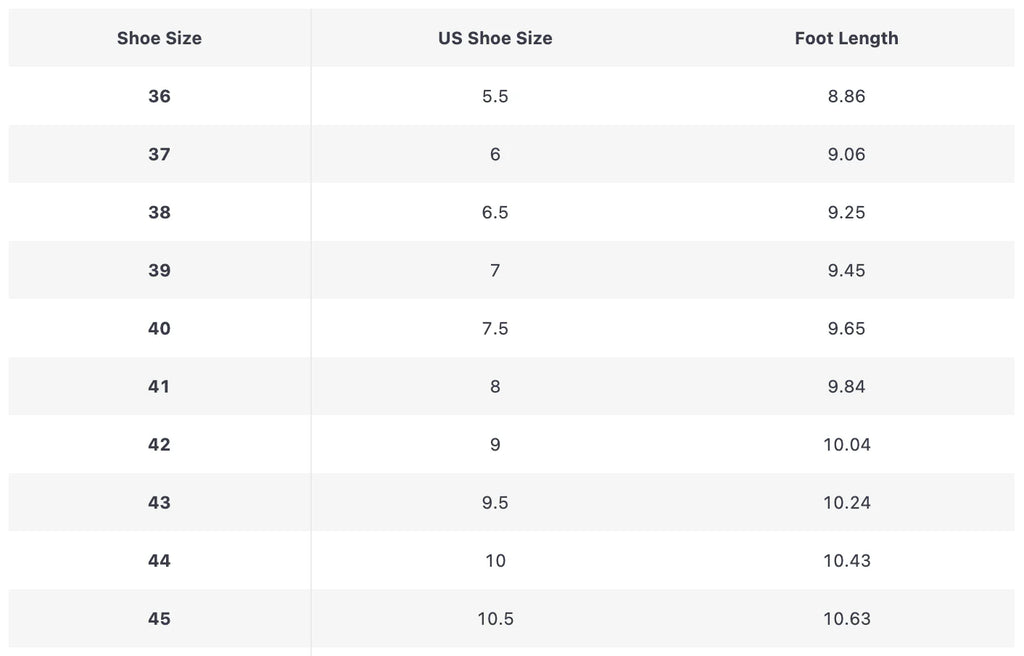Screen dimensions: 1024x656
Task: Select shoe size 36 row label
Action: (159, 96)
